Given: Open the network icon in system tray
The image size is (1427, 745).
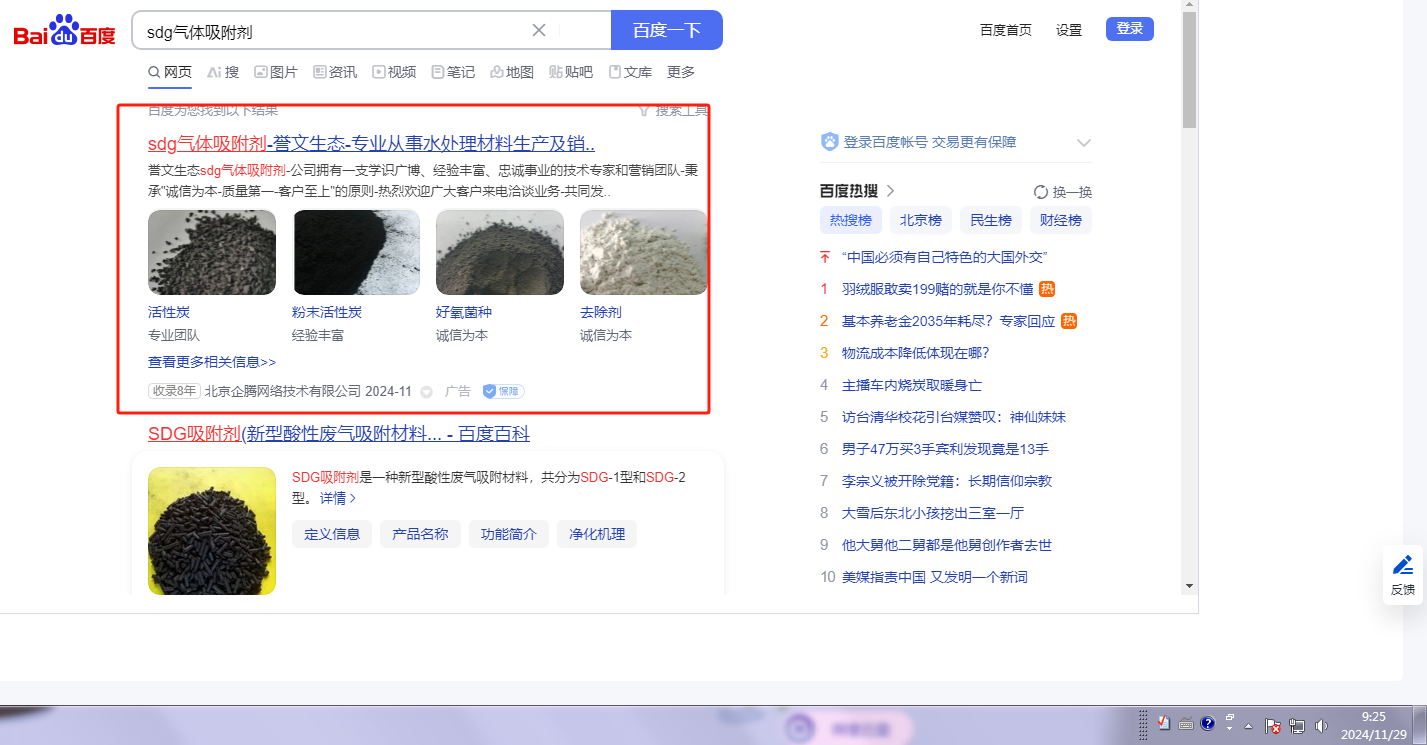Looking at the screenshot, I should pos(1297,725).
